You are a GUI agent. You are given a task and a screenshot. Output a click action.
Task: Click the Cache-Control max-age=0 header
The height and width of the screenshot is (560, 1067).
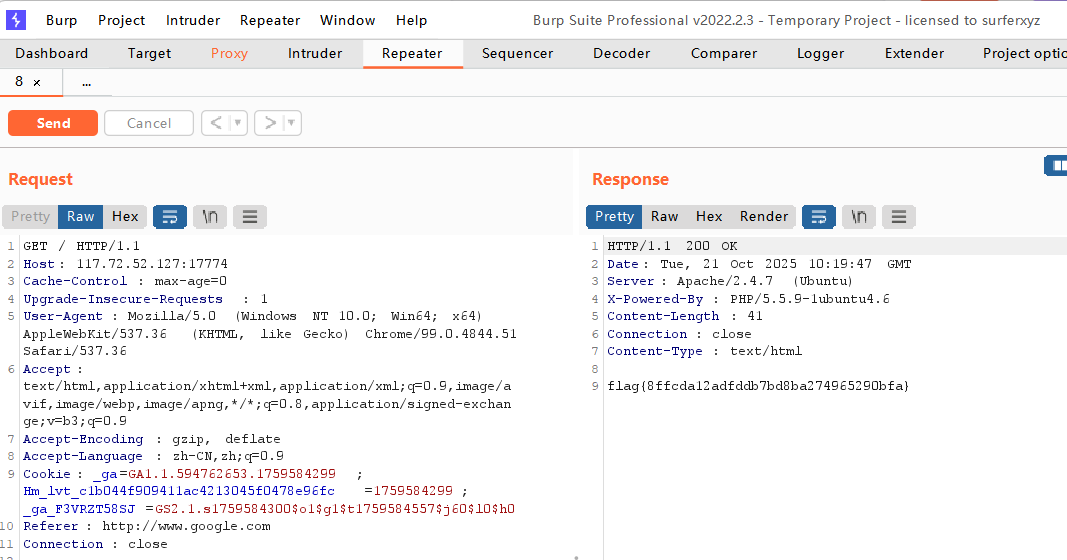tap(125, 281)
